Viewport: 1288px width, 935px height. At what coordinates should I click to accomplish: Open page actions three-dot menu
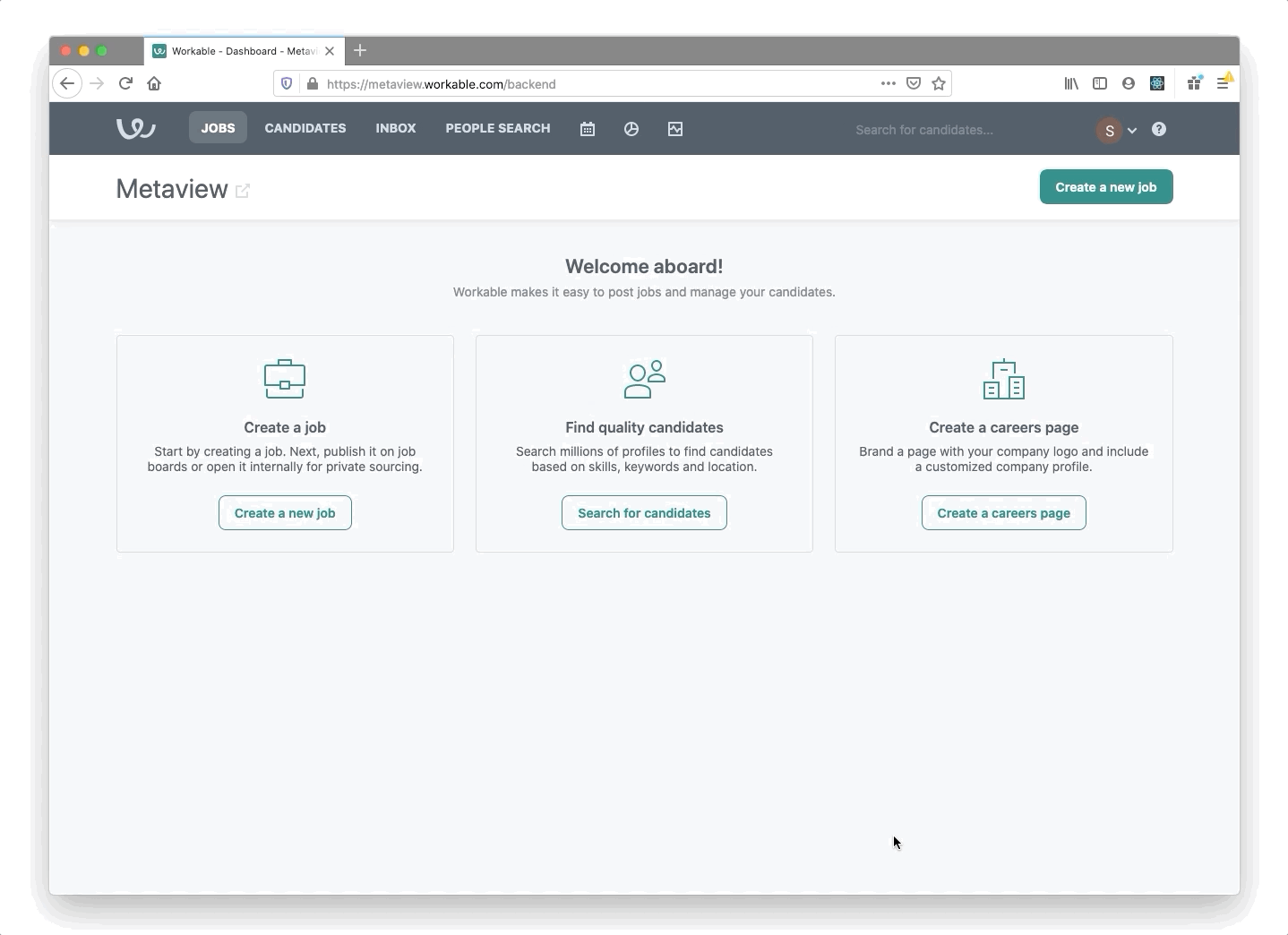889,83
